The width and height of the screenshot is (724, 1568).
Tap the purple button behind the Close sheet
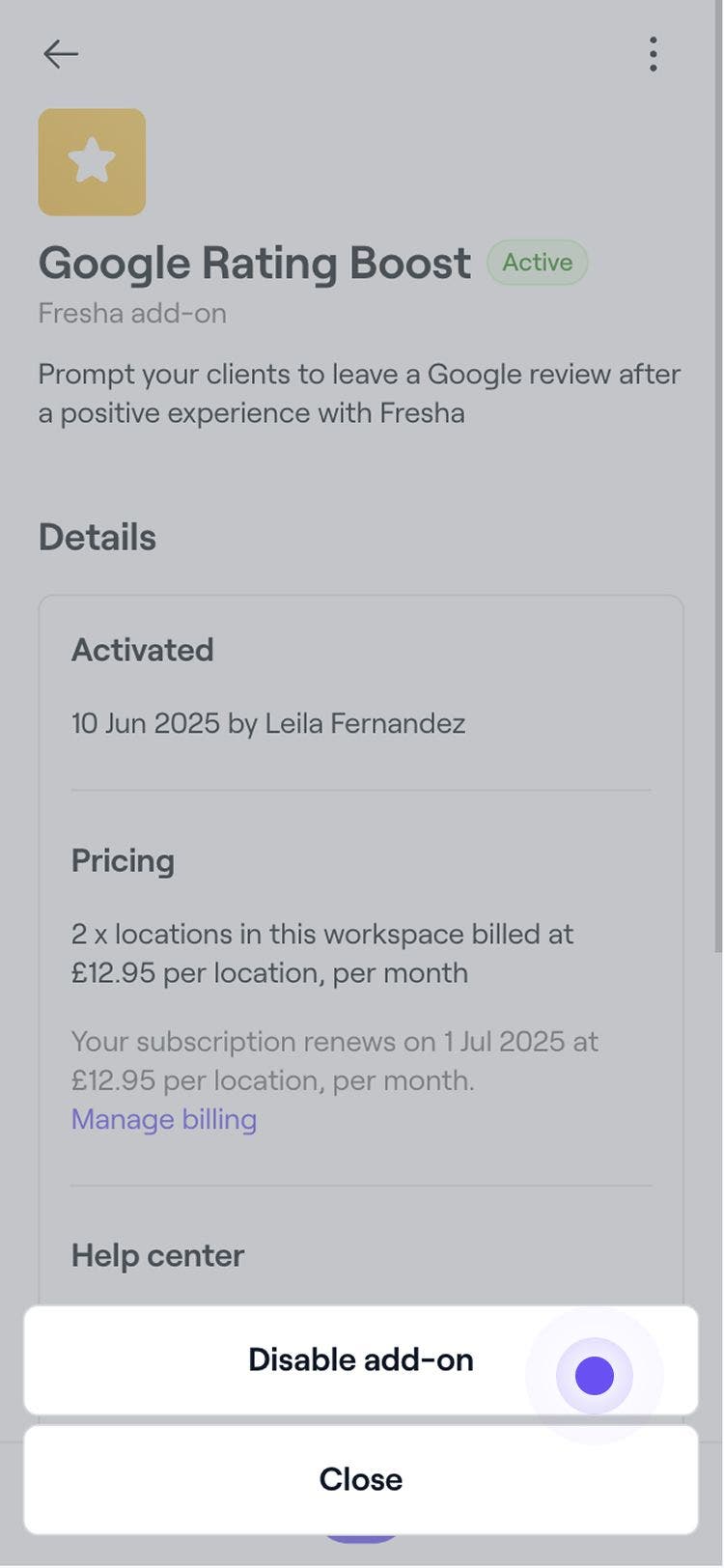point(360,1538)
